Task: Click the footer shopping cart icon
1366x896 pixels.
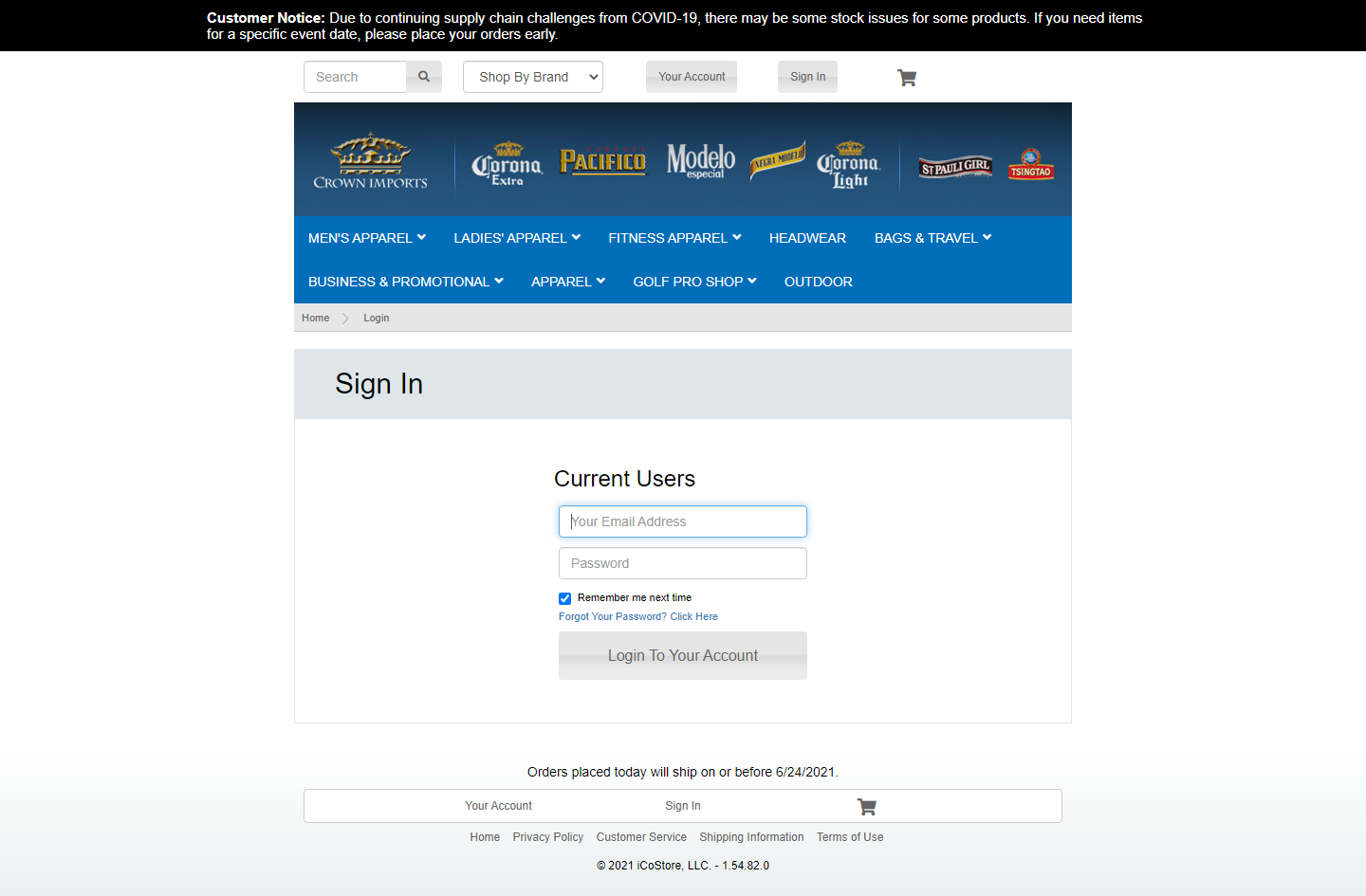Action: (x=866, y=807)
